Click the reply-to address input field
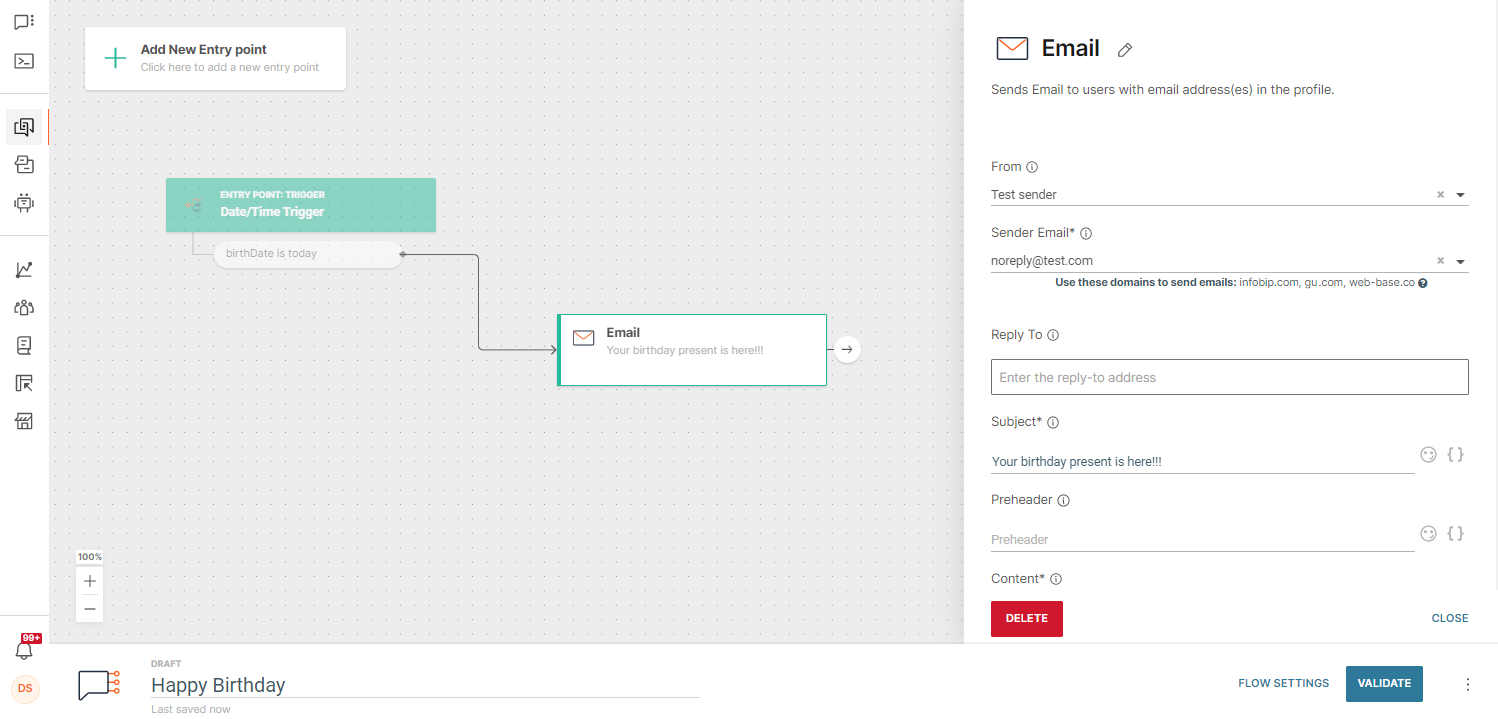 click(1229, 377)
